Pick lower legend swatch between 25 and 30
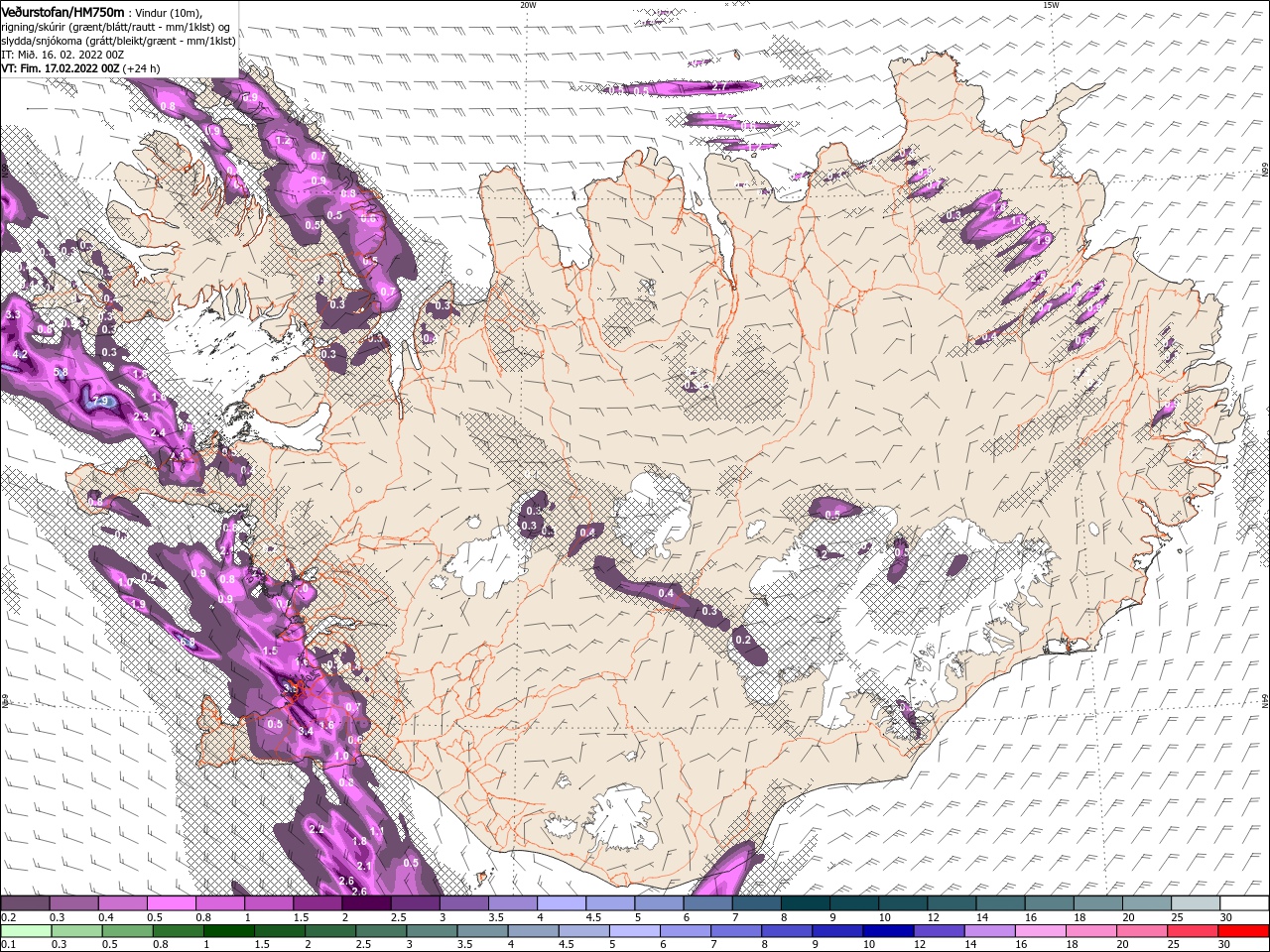The image size is (1270, 952). [1193, 931]
